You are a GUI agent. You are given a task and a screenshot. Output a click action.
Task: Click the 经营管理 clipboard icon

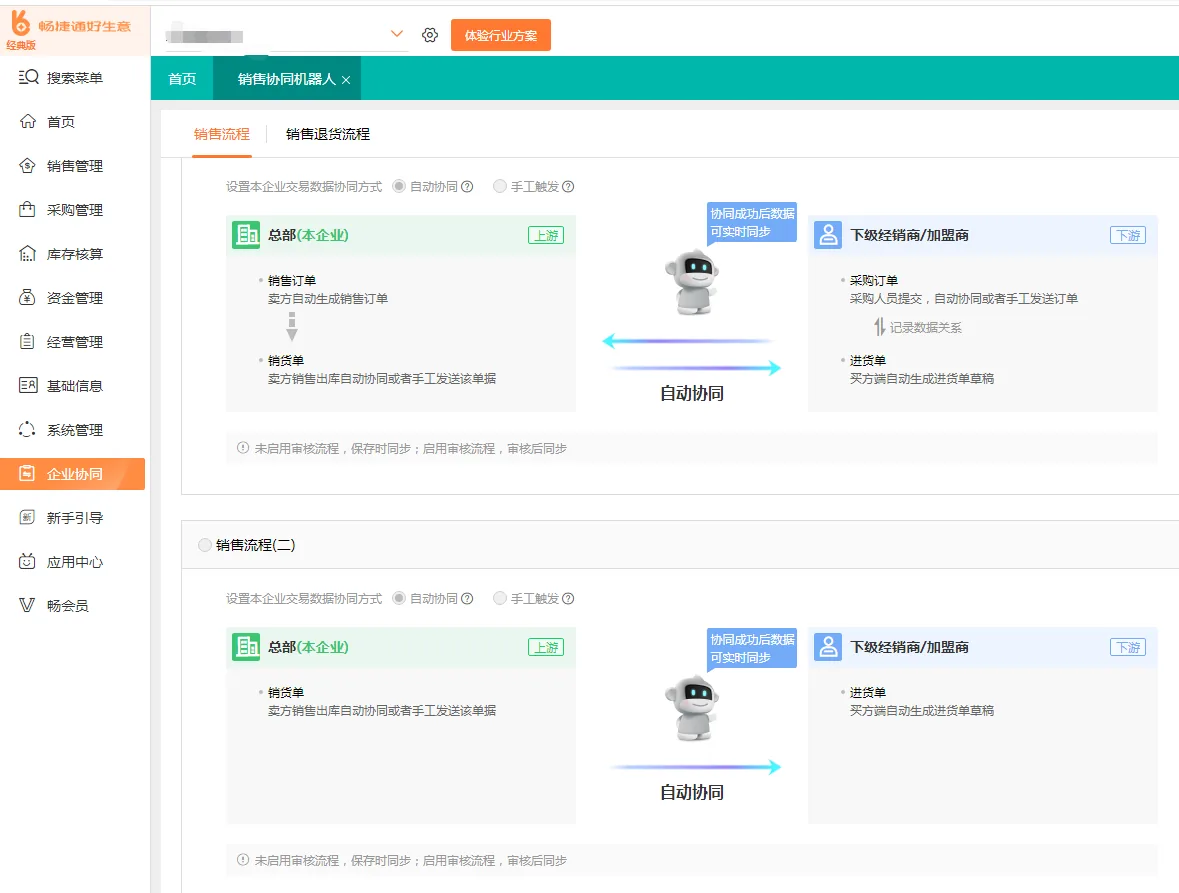pos(28,342)
